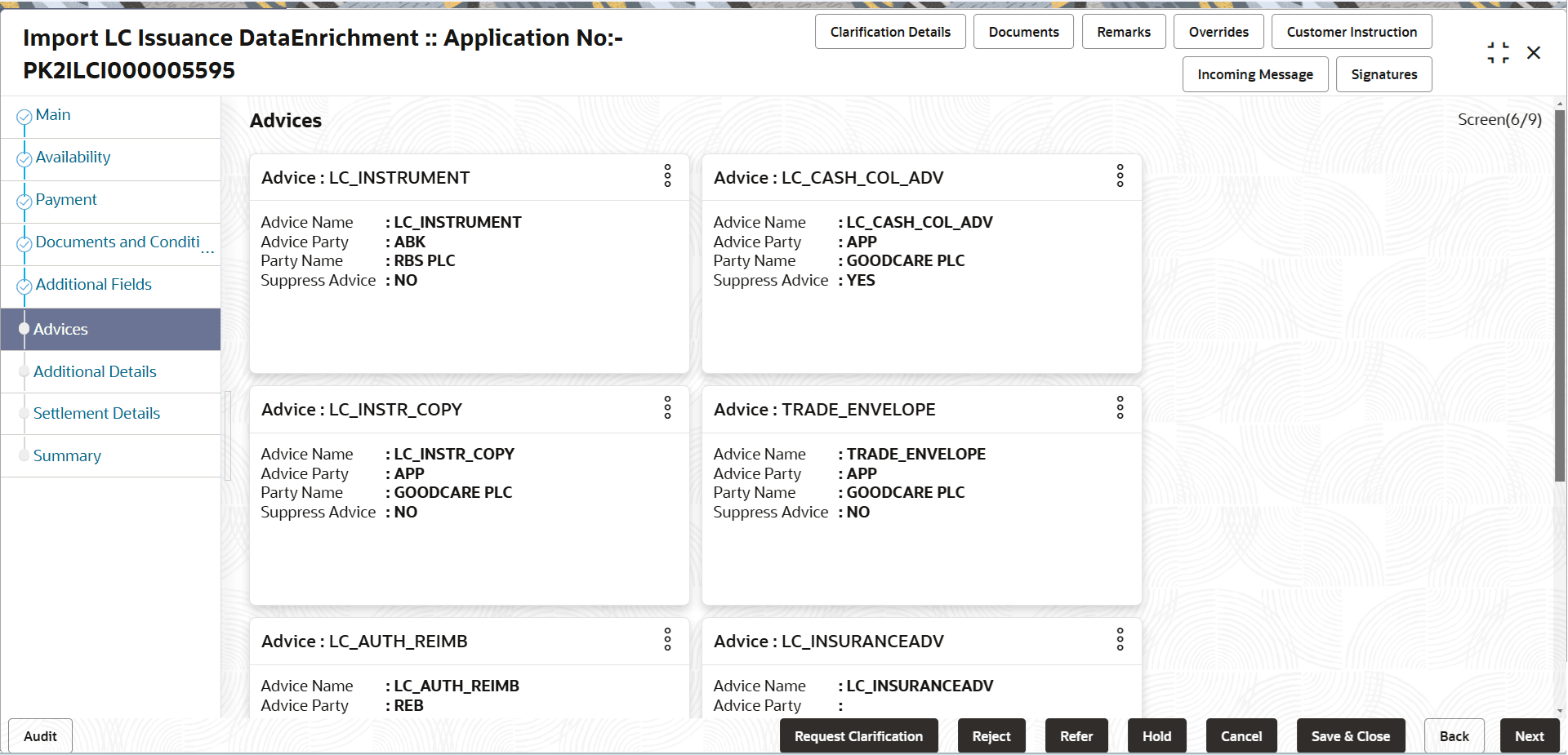Click the 'Advice : TRADE_ENVELOPE' card title

point(825,410)
